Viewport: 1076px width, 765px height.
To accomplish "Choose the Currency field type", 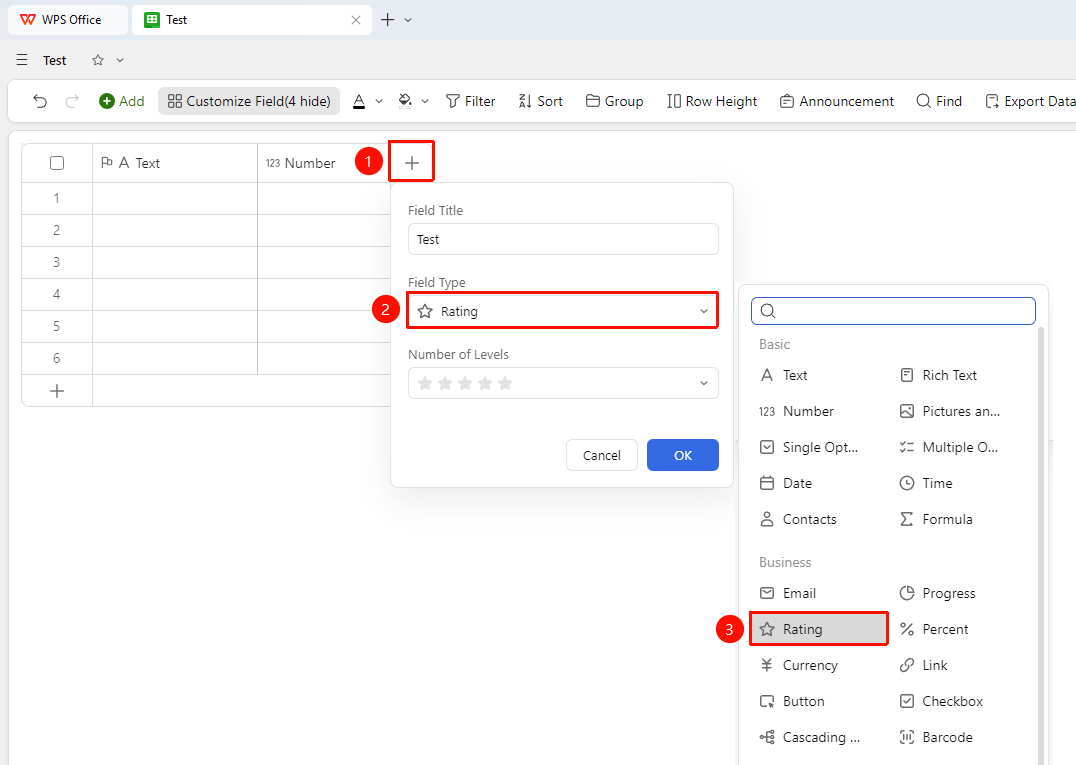I will (799, 666).
